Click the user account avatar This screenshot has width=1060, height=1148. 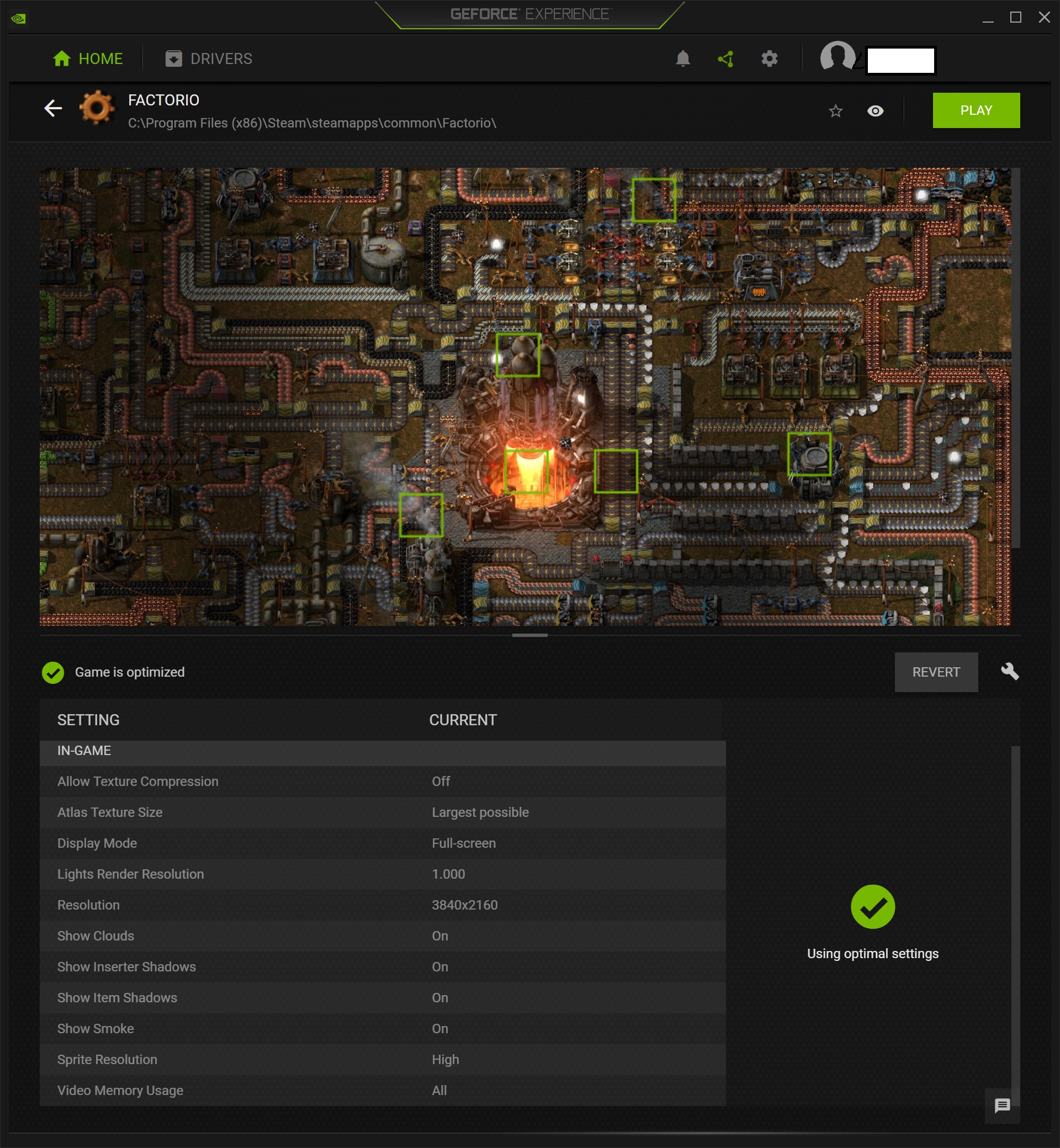click(838, 56)
